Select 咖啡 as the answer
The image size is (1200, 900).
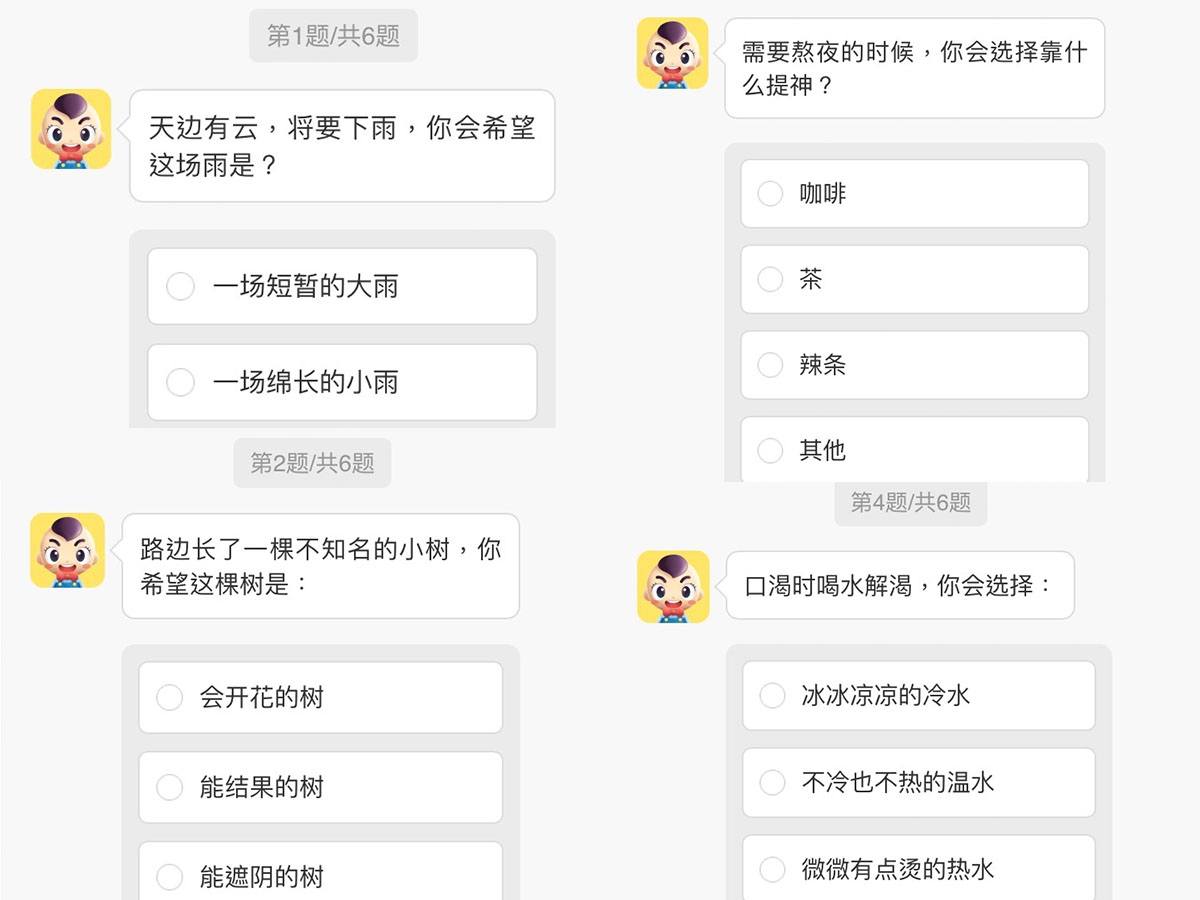(770, 193)
